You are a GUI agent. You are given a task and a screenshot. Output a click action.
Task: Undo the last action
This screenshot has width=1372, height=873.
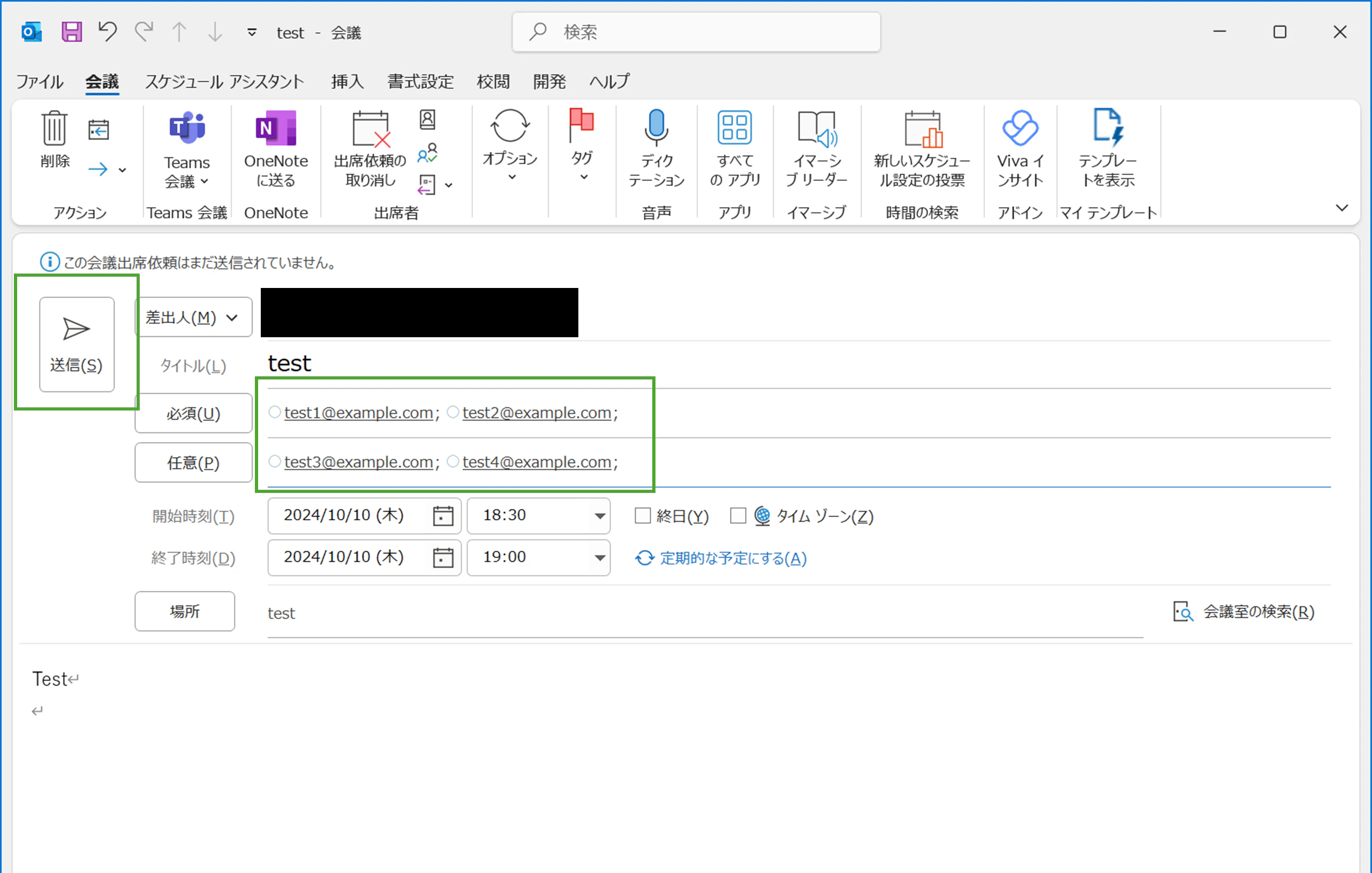coord(107,32)
